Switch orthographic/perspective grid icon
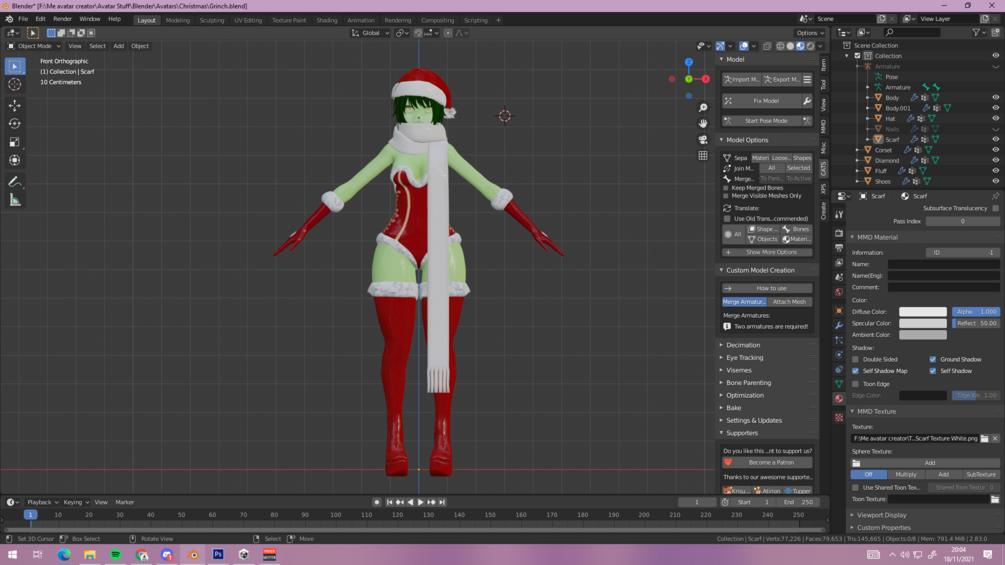Viewport: 1005px width, 565px height. (x=703, y=155)
